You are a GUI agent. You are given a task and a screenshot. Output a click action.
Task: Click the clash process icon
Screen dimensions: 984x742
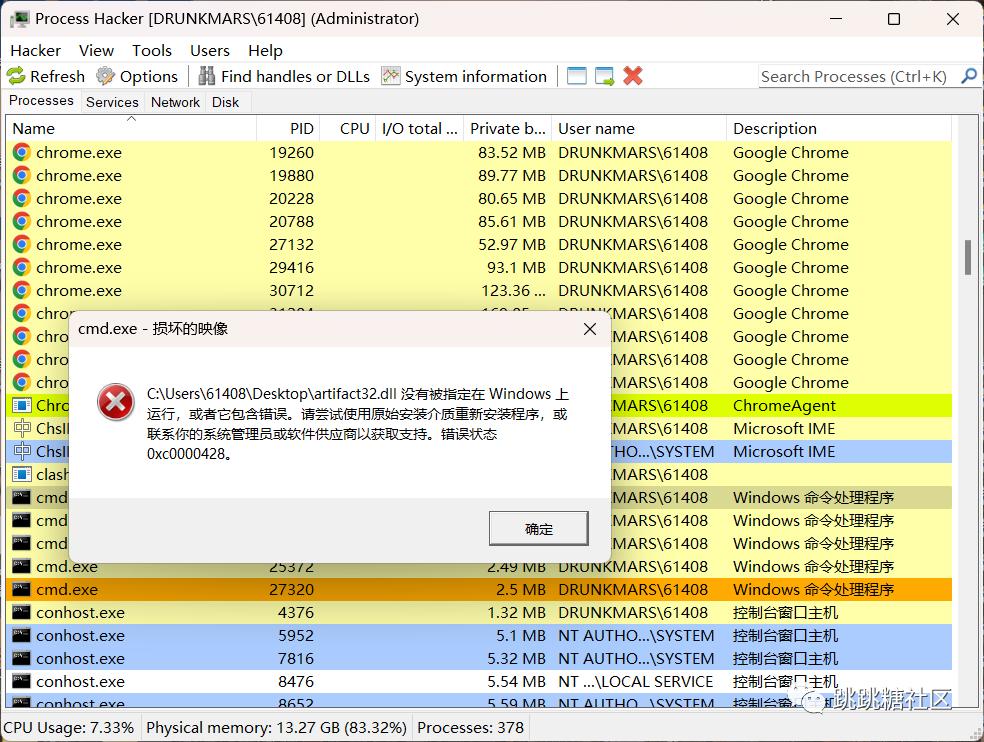click(x=22, y=475)
